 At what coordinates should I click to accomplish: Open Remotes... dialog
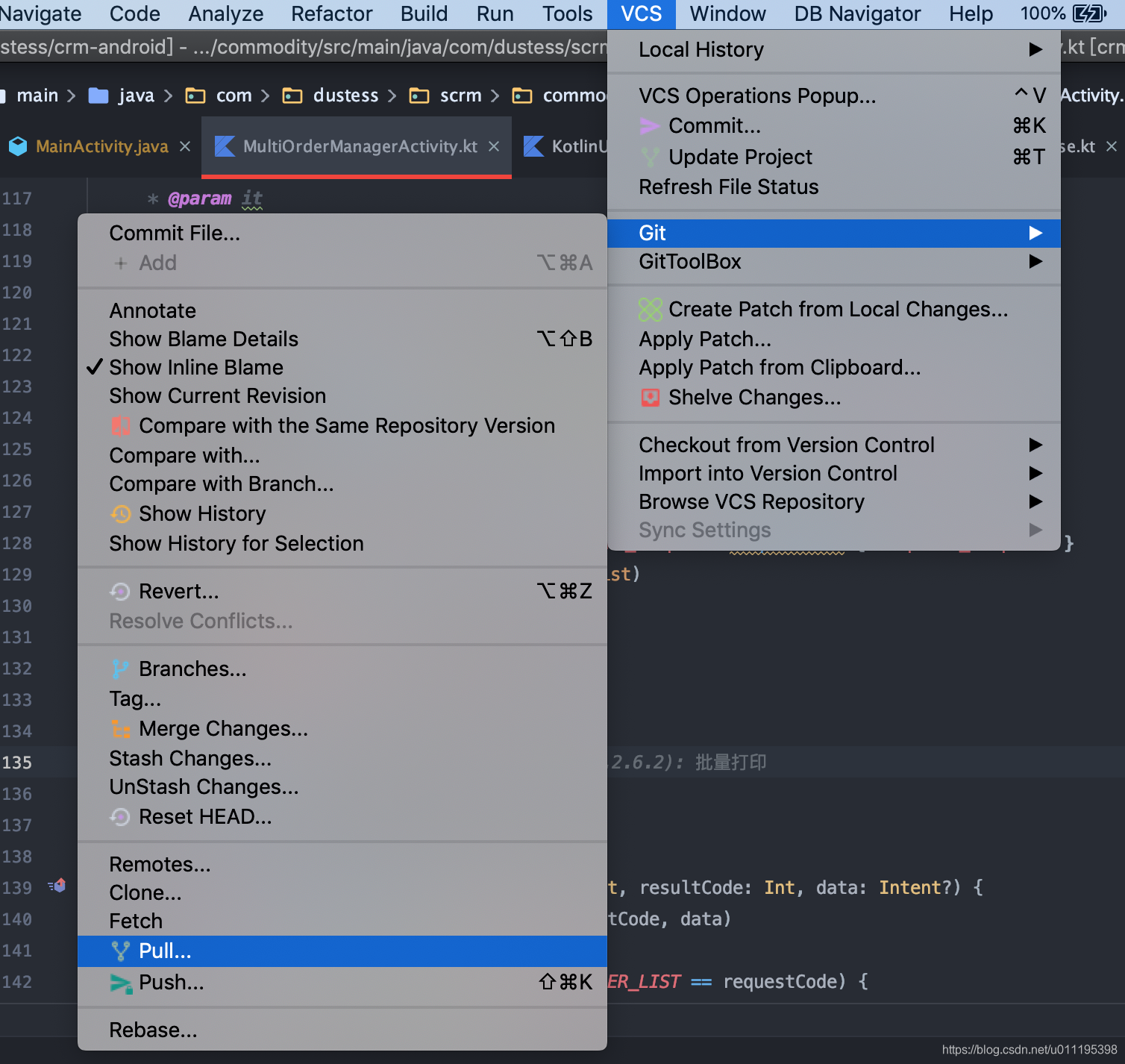[342, 864]
